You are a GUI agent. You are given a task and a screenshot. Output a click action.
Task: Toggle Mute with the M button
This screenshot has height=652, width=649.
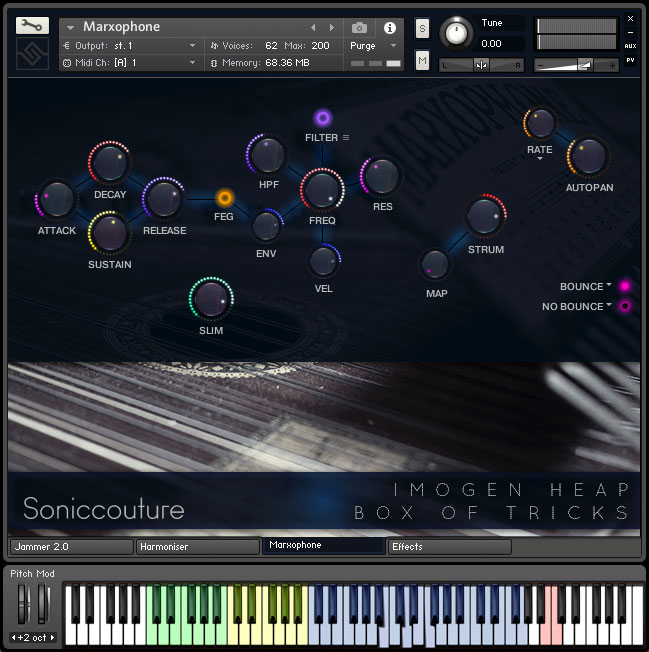422,61
